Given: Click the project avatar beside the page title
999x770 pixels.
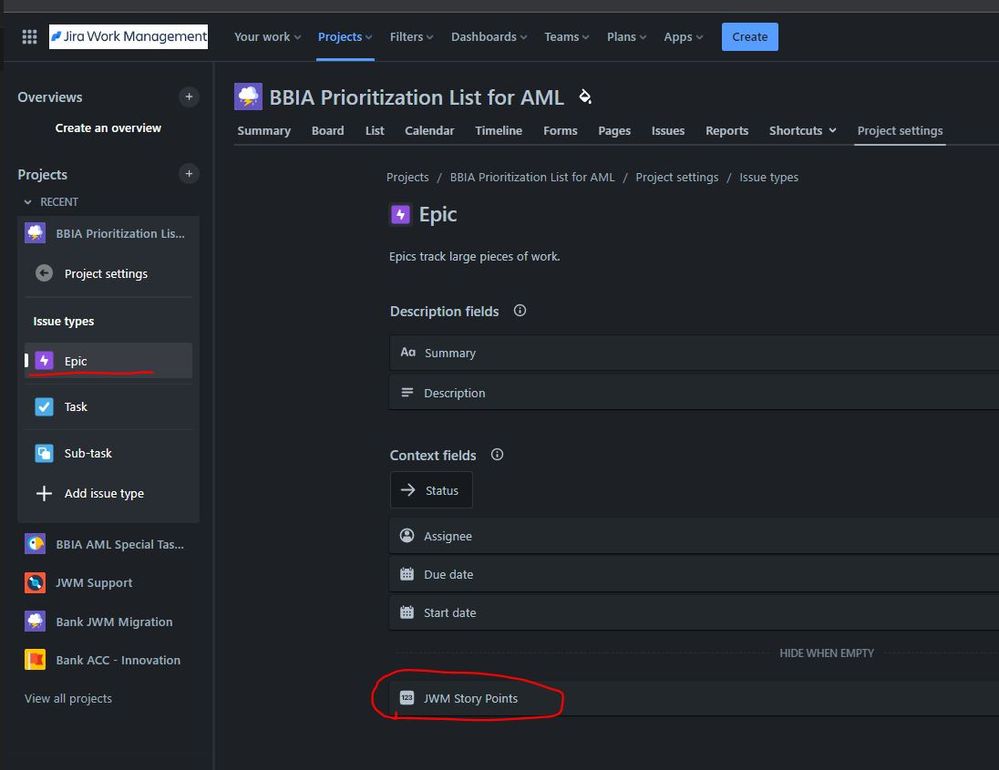Looking at the screenshot, I should (248, 97).
